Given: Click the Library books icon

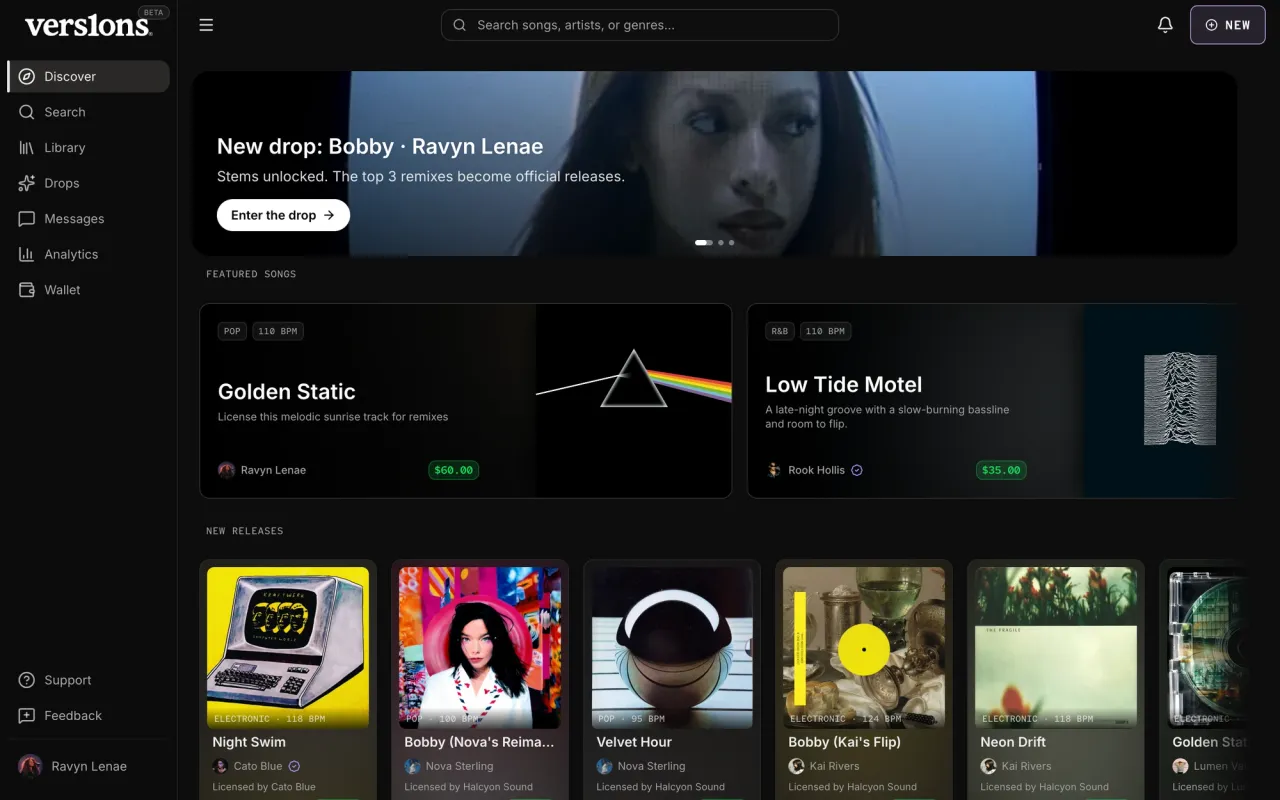Looking at the screenshot, I should tap(27, 148).
